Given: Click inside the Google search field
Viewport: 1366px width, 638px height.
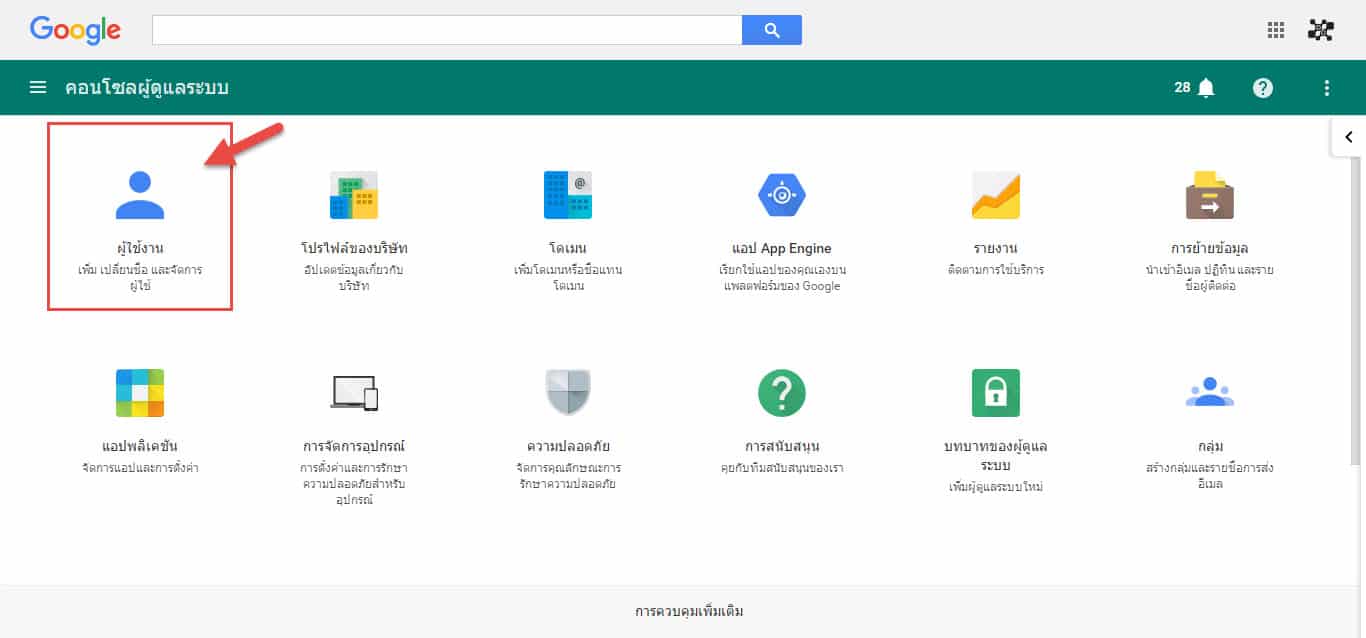Looking at the screenshot, I should [x=446, y=30].
